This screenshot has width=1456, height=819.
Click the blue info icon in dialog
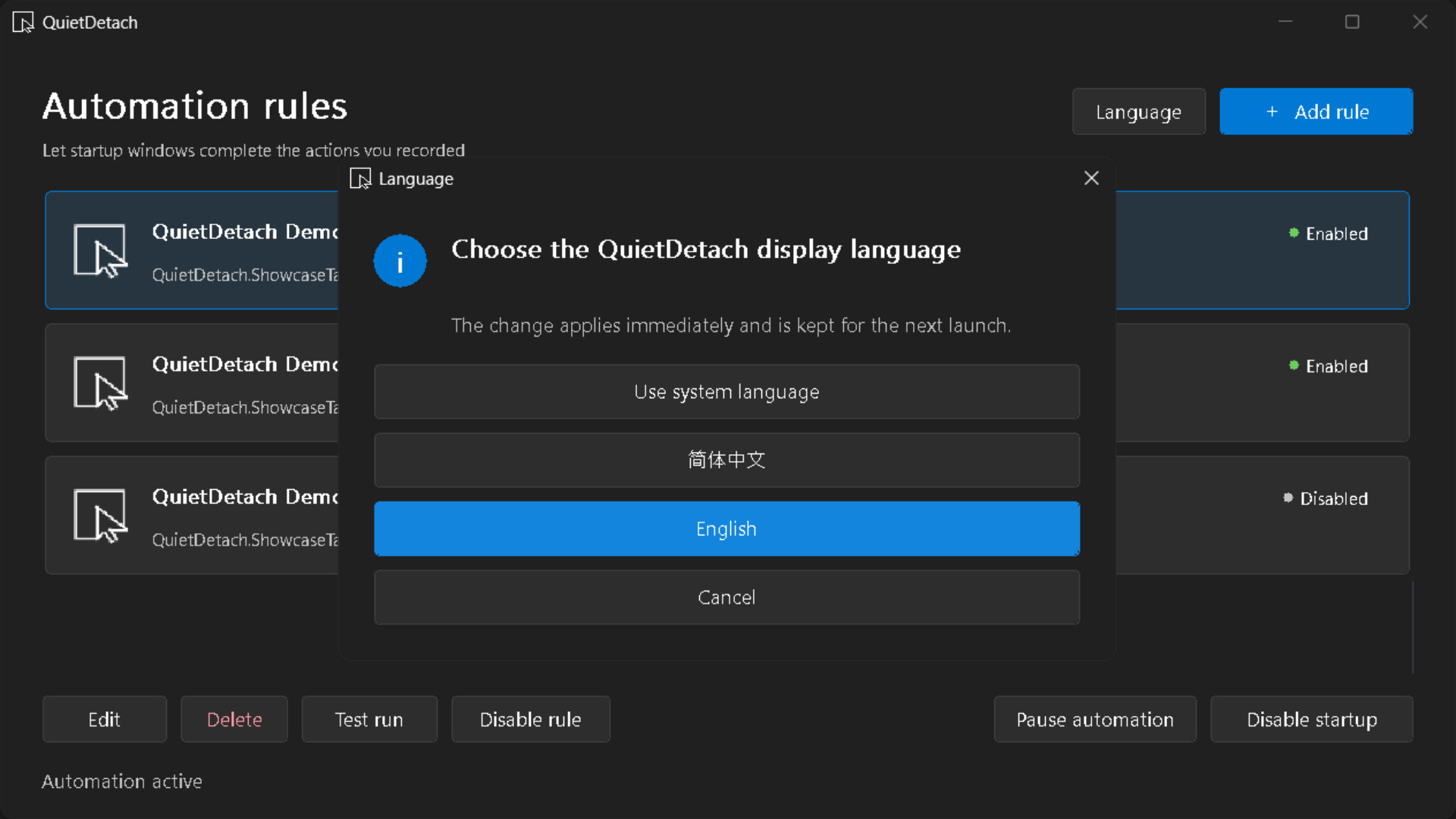[x=400, y=261]
